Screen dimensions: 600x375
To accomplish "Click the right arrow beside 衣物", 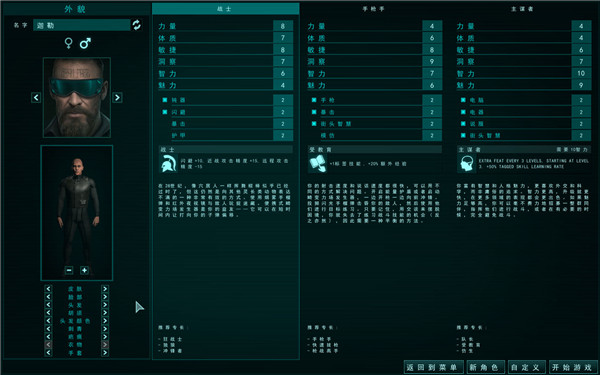I will (105, 345).
